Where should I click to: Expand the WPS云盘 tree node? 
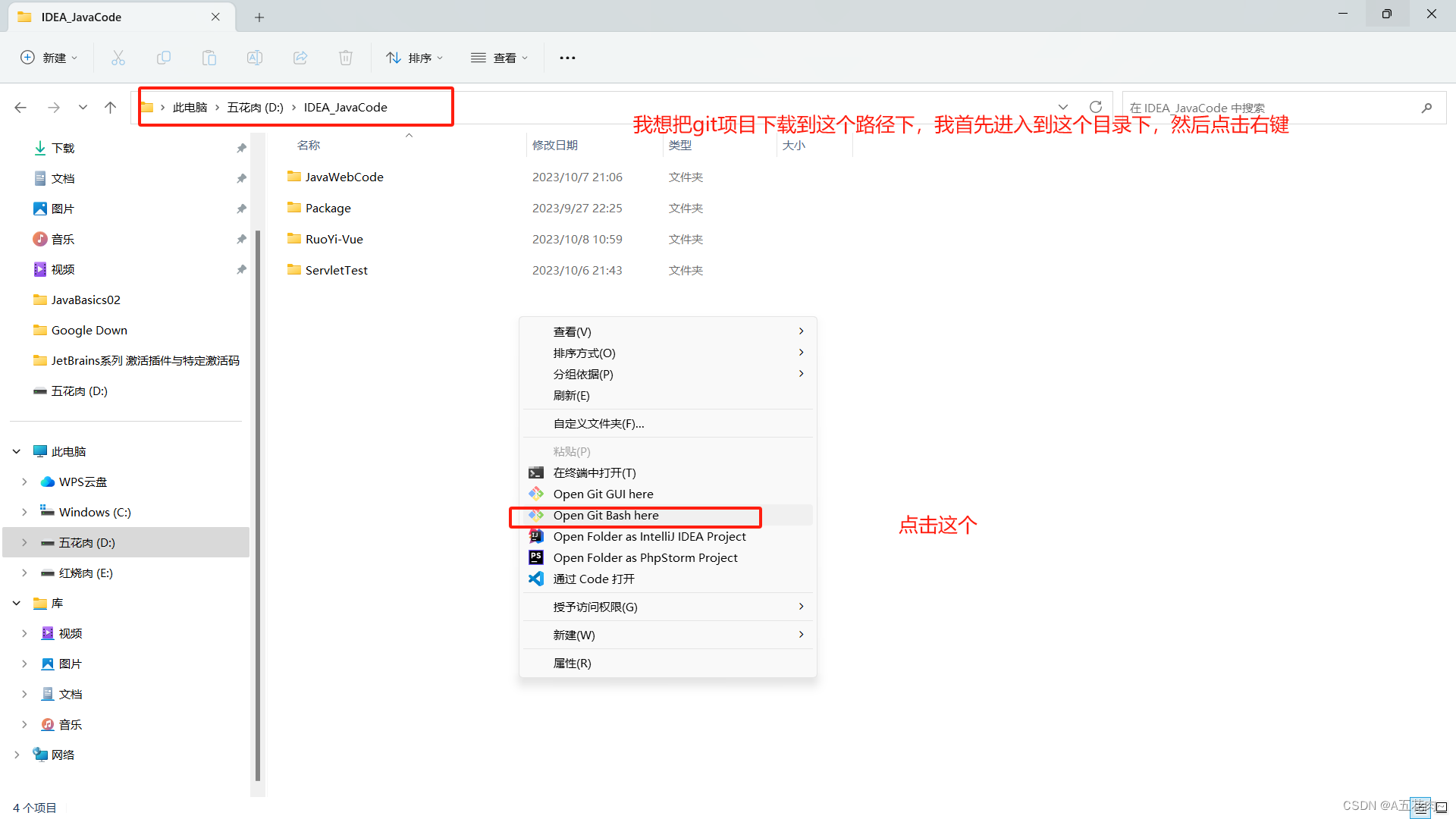24,482
